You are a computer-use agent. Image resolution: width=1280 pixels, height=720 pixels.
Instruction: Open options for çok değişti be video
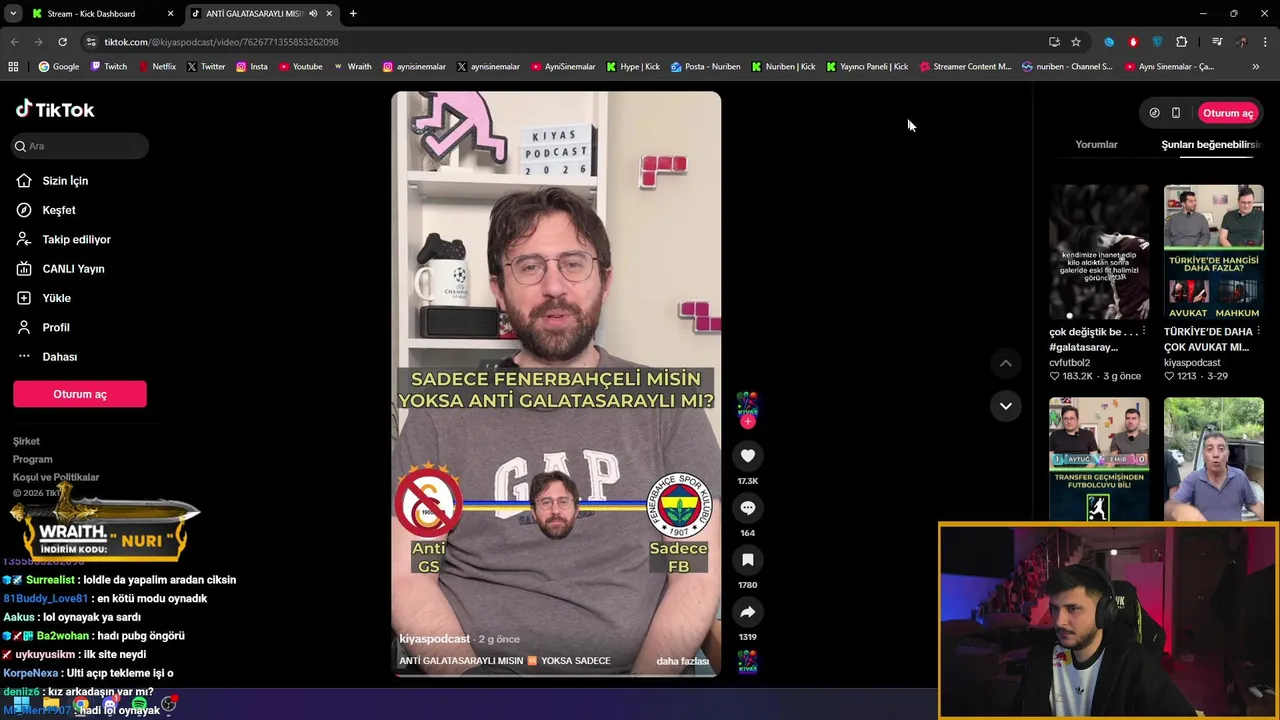point(1144,331)
